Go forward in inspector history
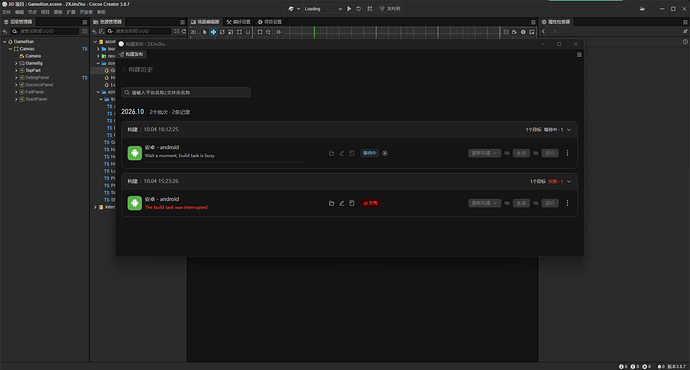This screenshot has height=370, width=690. click(554, 31)
